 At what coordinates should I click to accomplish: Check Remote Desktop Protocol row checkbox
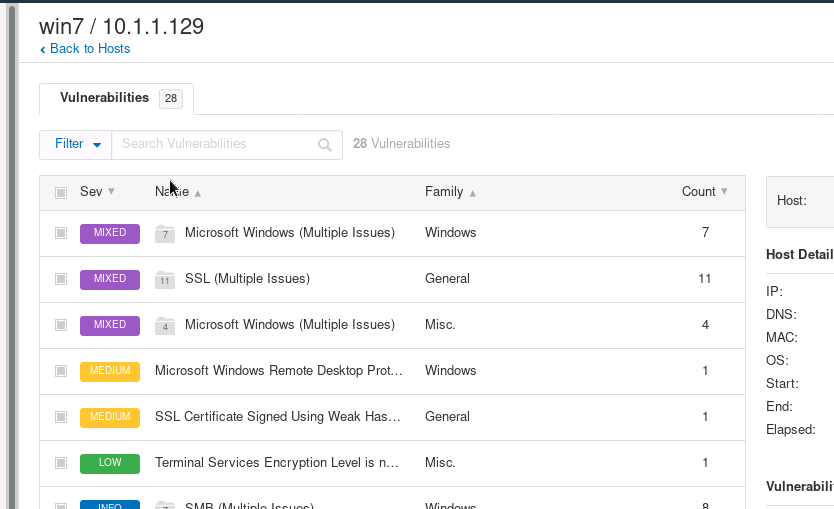point(61,371)
